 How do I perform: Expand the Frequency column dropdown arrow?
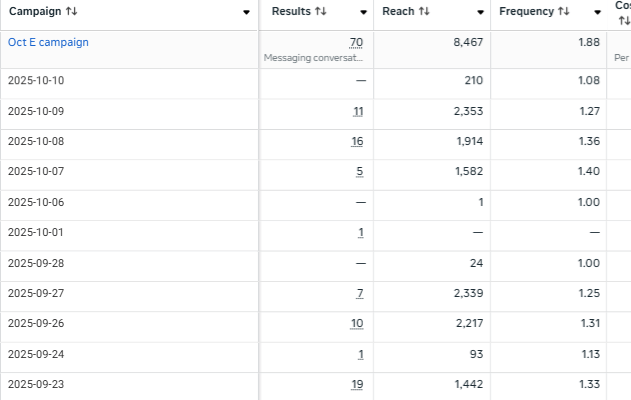click(596, 13)
